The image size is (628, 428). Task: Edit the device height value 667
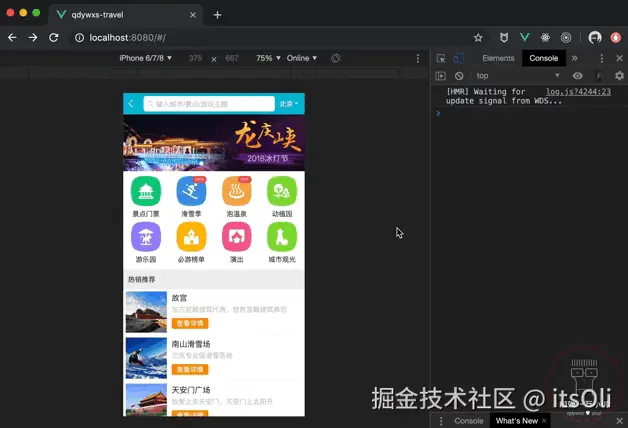click(232, 58)
